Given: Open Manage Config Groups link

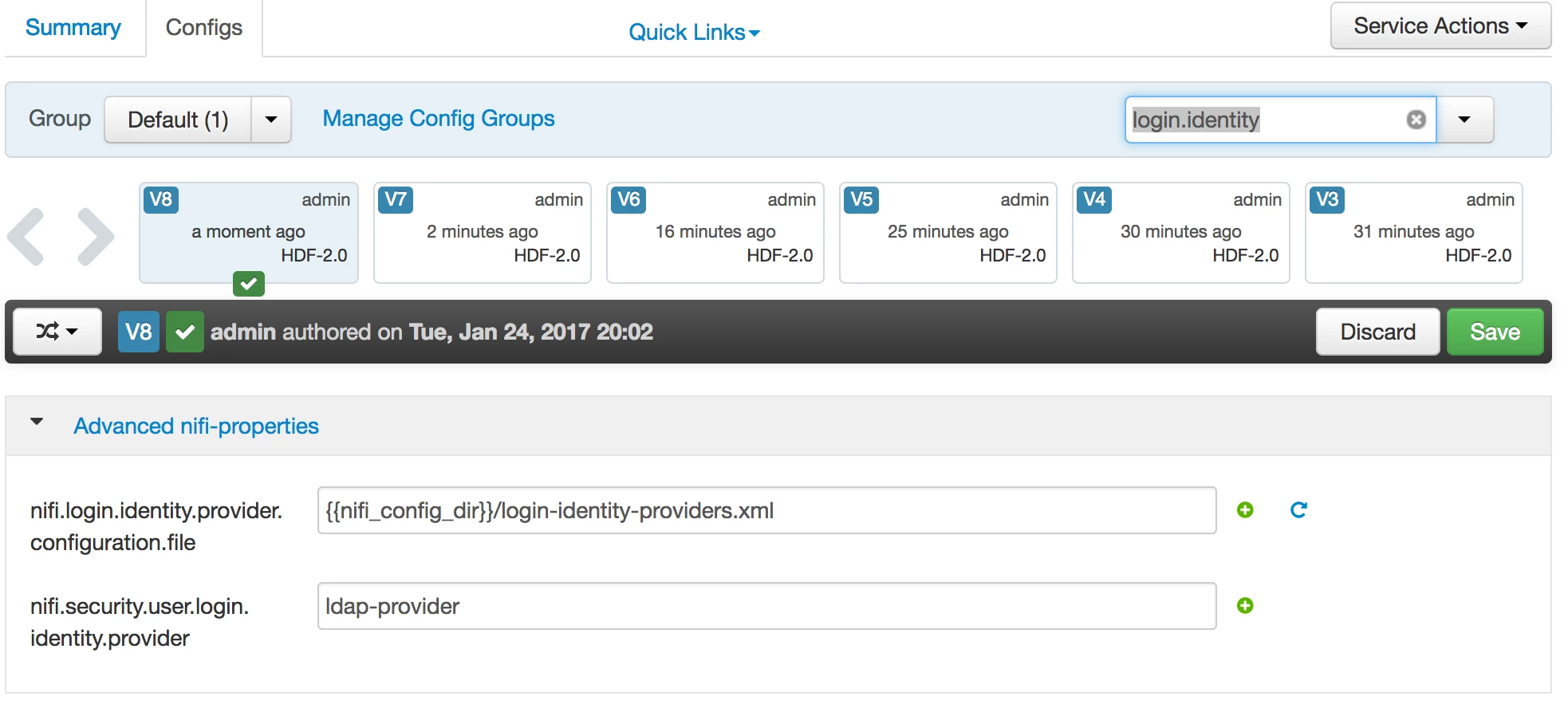Looking at the screenshot, I should click(439, 119).
